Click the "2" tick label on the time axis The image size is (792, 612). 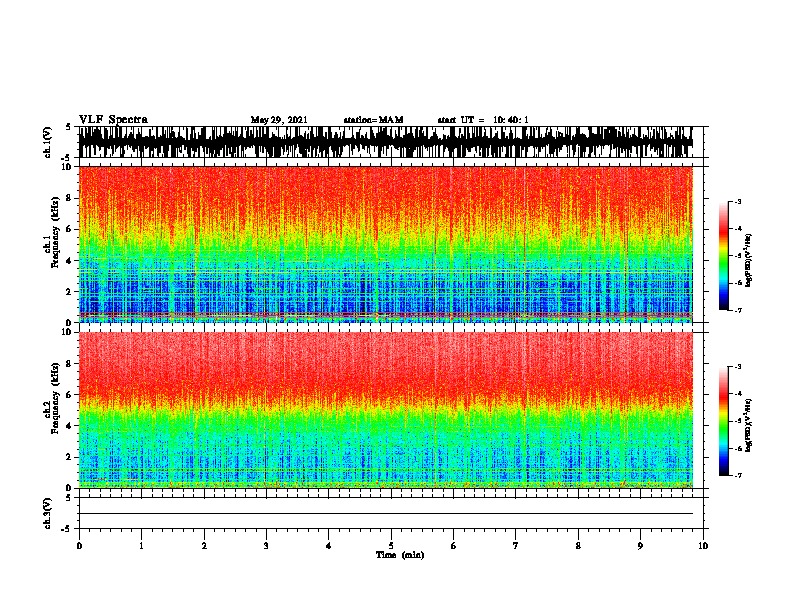point(204,546)
